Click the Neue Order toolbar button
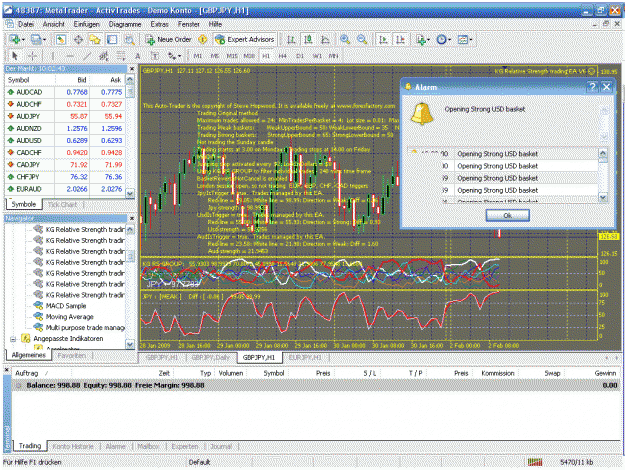Image resolution: width=625 pixels, height=470 pixels. click(x=168, y=39)
